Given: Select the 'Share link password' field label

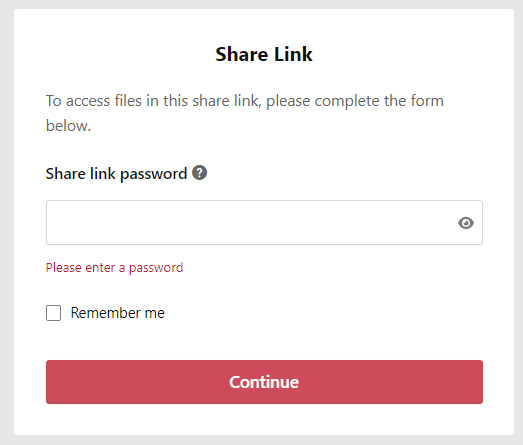Looking at the screenshot, I should [x=116, y=173].
